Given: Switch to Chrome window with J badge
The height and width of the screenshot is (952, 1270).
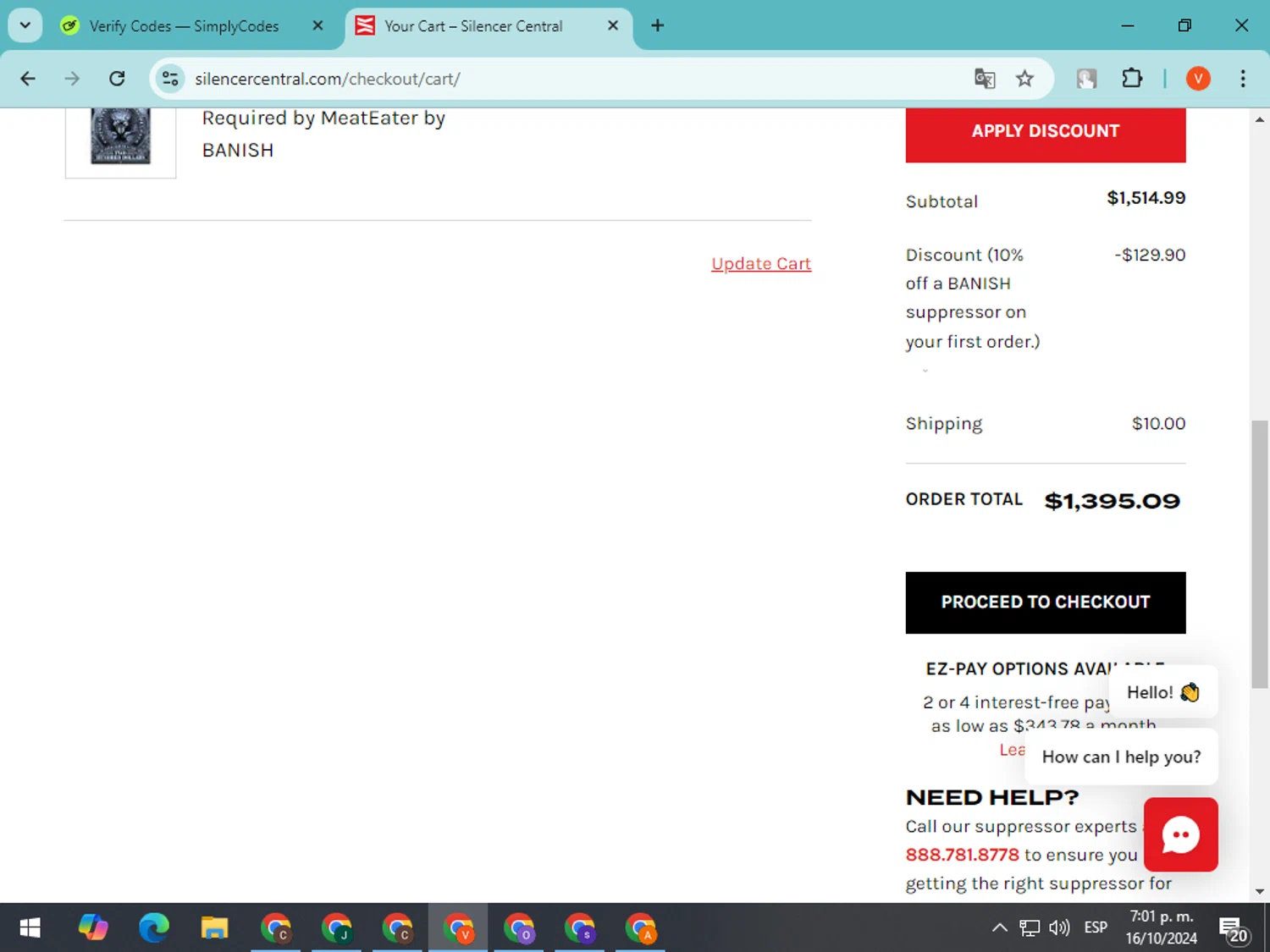Looking at the screenshot, I should [337, 928].
